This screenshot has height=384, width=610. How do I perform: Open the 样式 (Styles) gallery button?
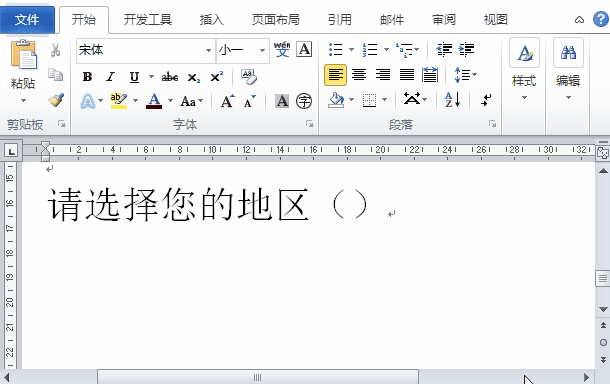point(524,70)
